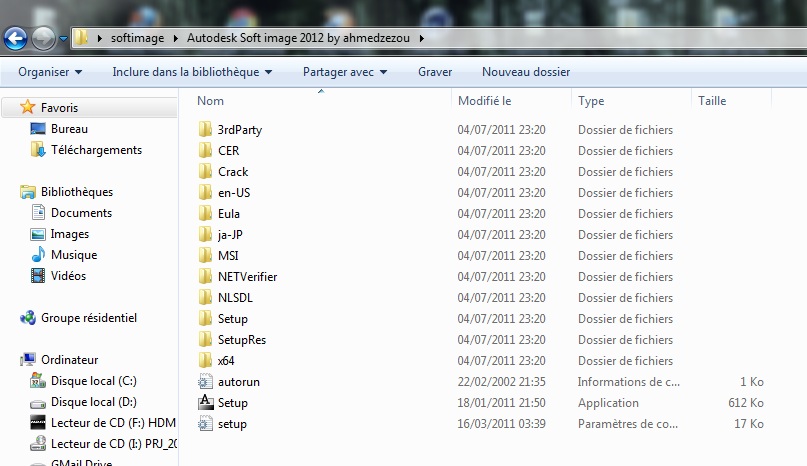
Task: Select the SetupRes folder icon
Action: pos(205,339)
